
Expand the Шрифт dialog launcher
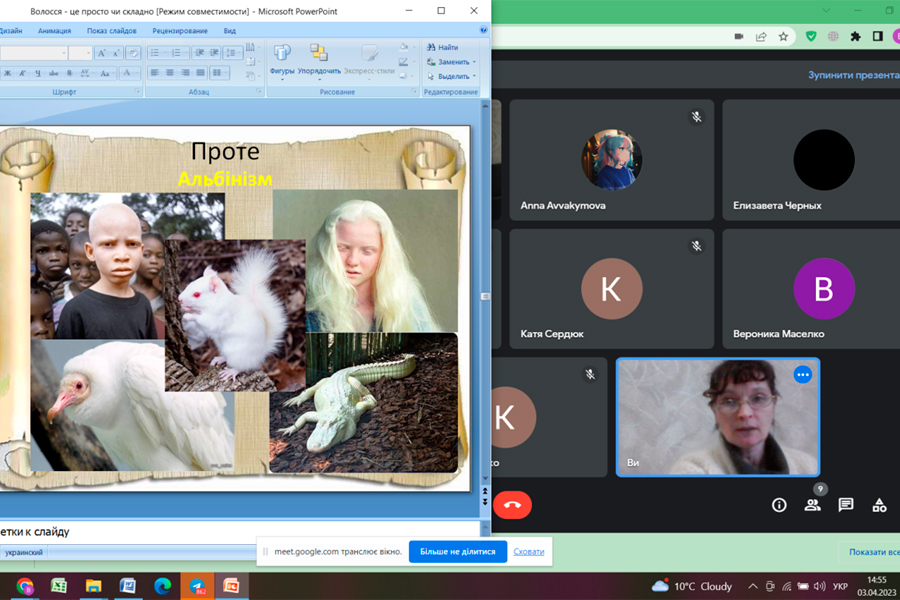coord(137,91)
